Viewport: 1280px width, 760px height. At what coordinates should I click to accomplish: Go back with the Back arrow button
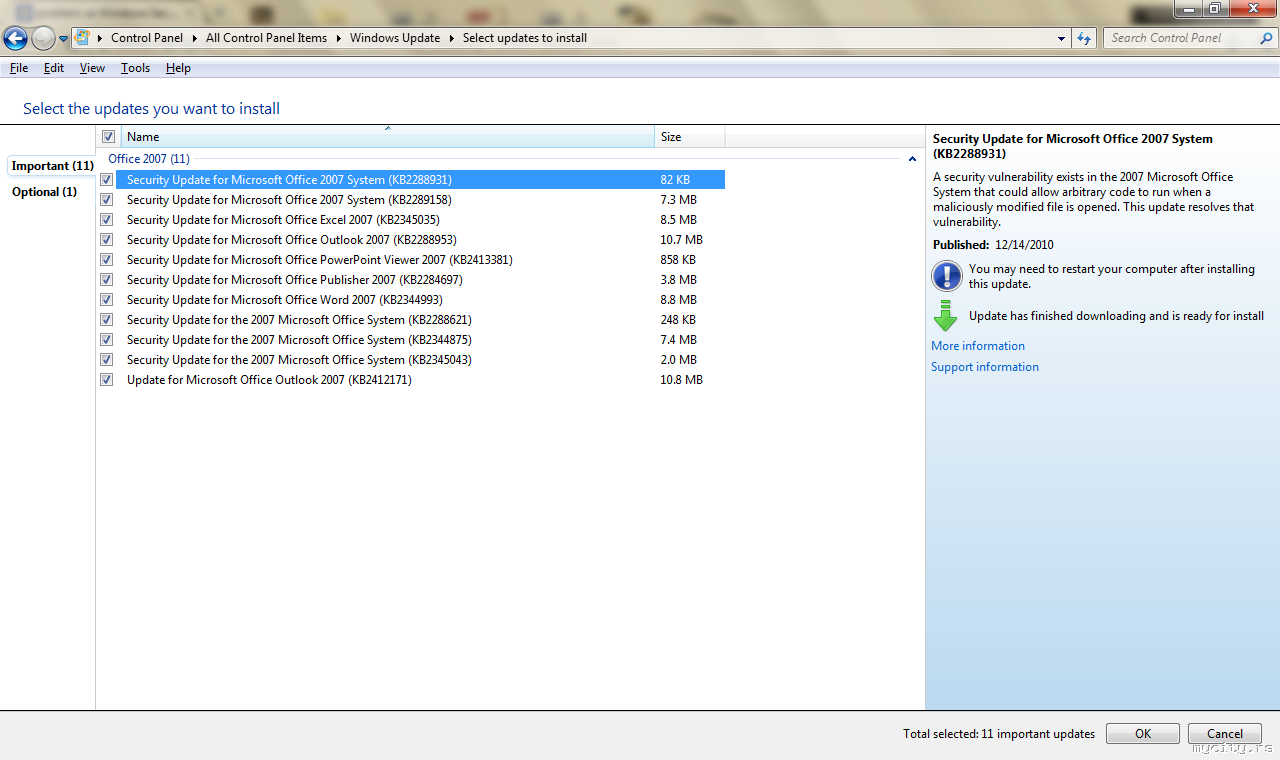coord(15,38)
